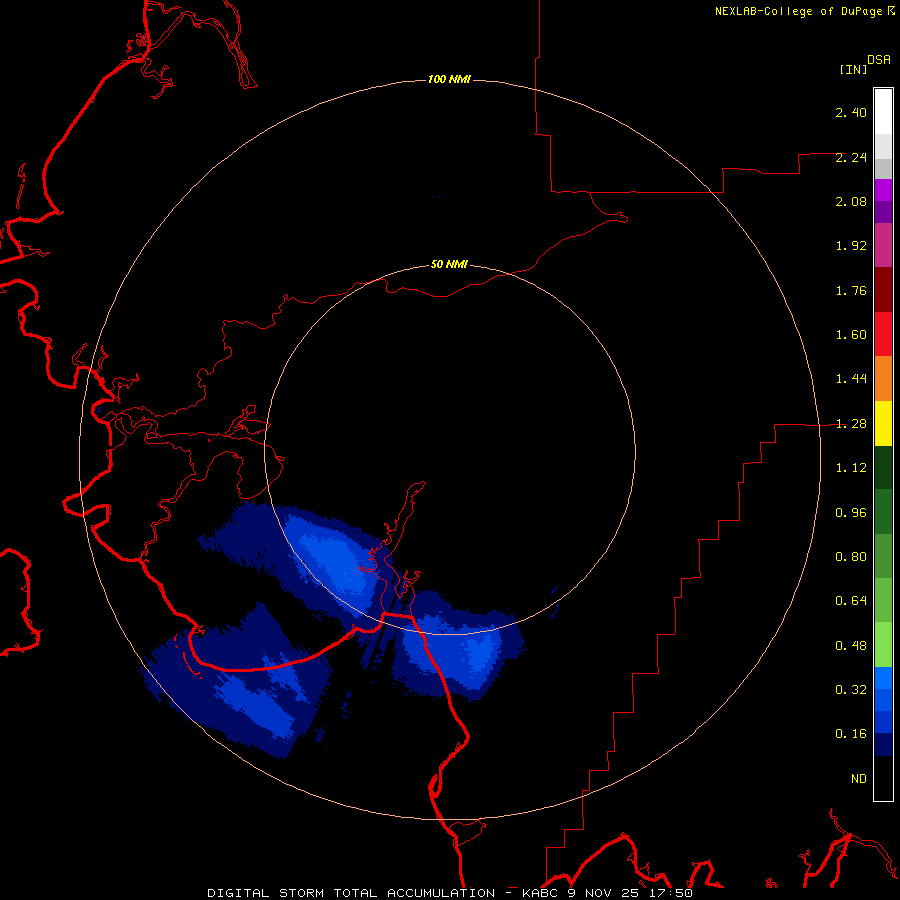
Task: Click the 0.96 legend value
Action: 851,513
